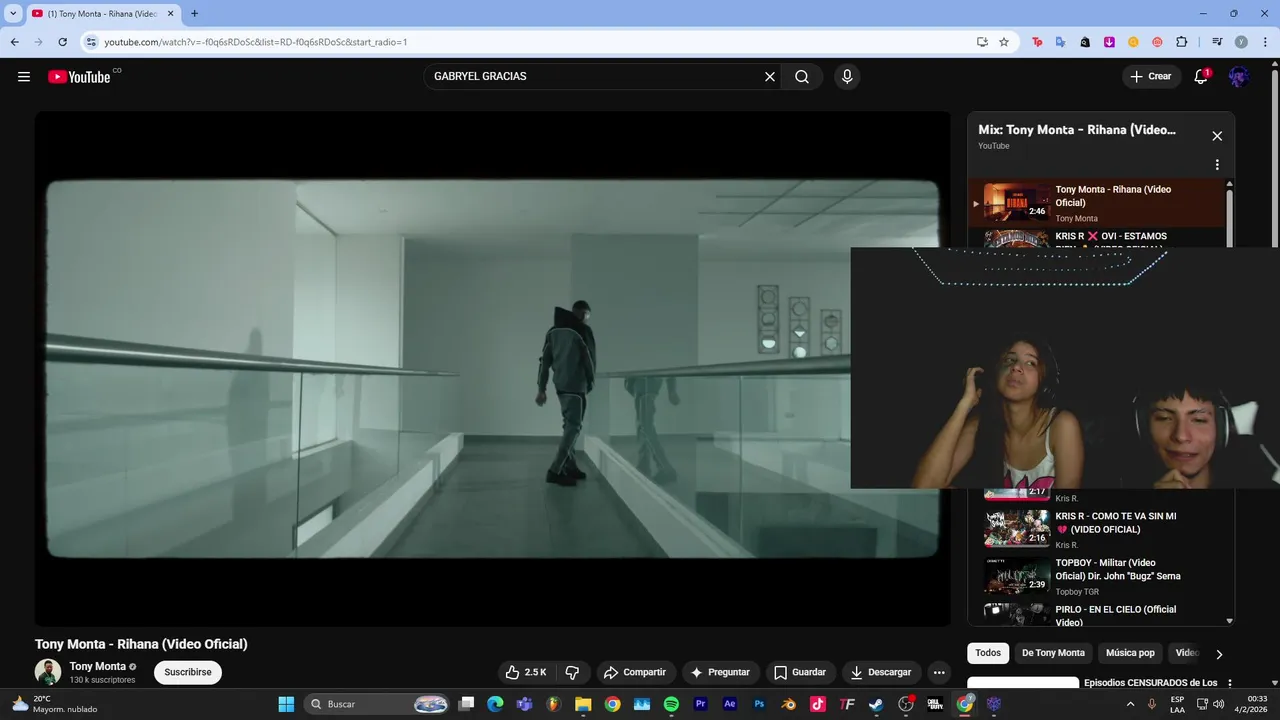Select the De Tony Monta chip
This screenshot has height=720, width=1280.
[1053, 653]
